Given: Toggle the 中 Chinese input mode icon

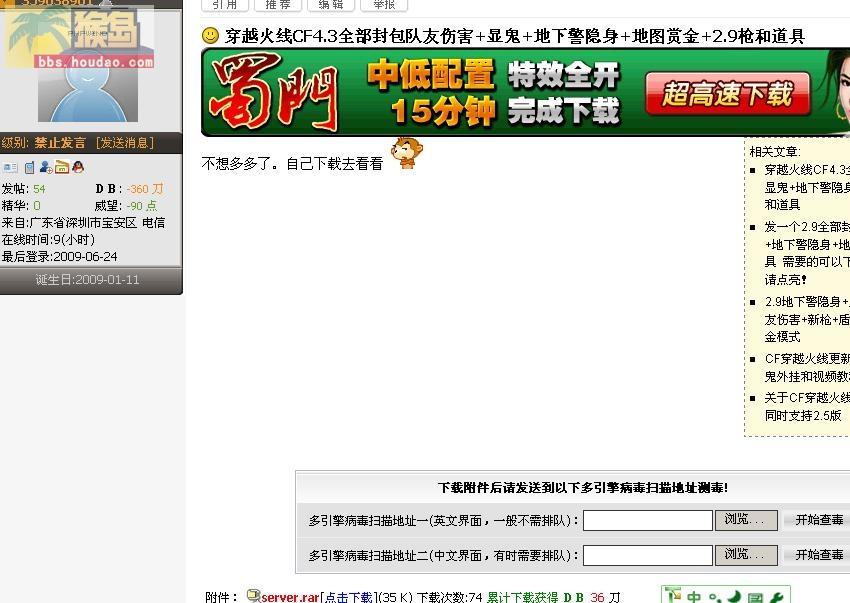Looking at the screenshot, I should 693,596.
